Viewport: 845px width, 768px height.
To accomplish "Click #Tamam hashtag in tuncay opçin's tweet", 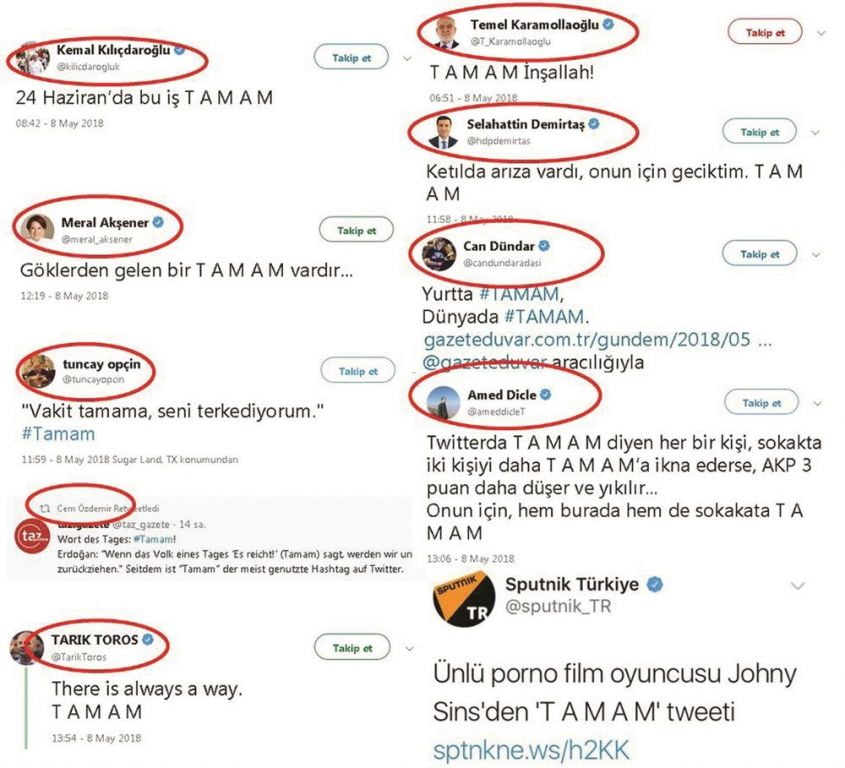I will pos(58,434).
